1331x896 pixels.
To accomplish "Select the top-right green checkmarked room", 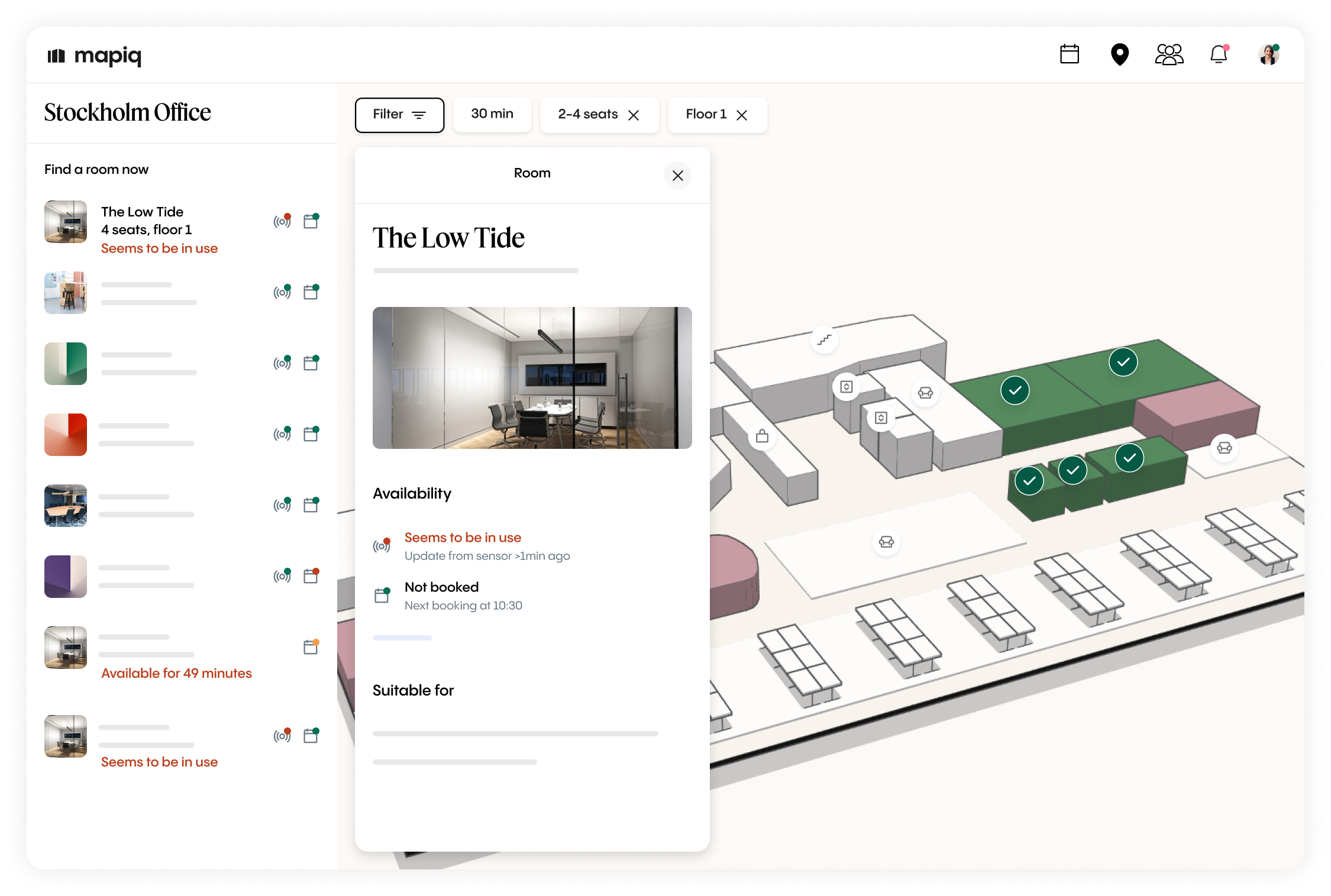I will coord(1123,362).
